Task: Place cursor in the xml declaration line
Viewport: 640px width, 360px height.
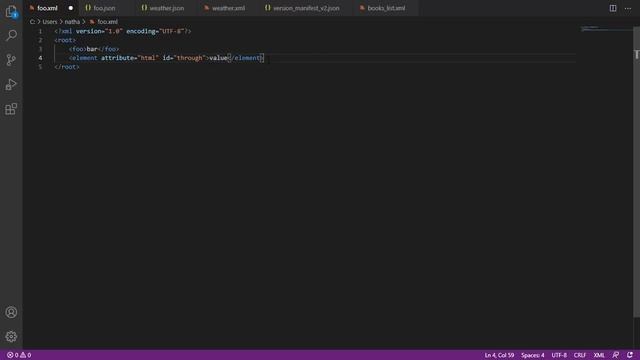Action: click(x=122, y=31)
